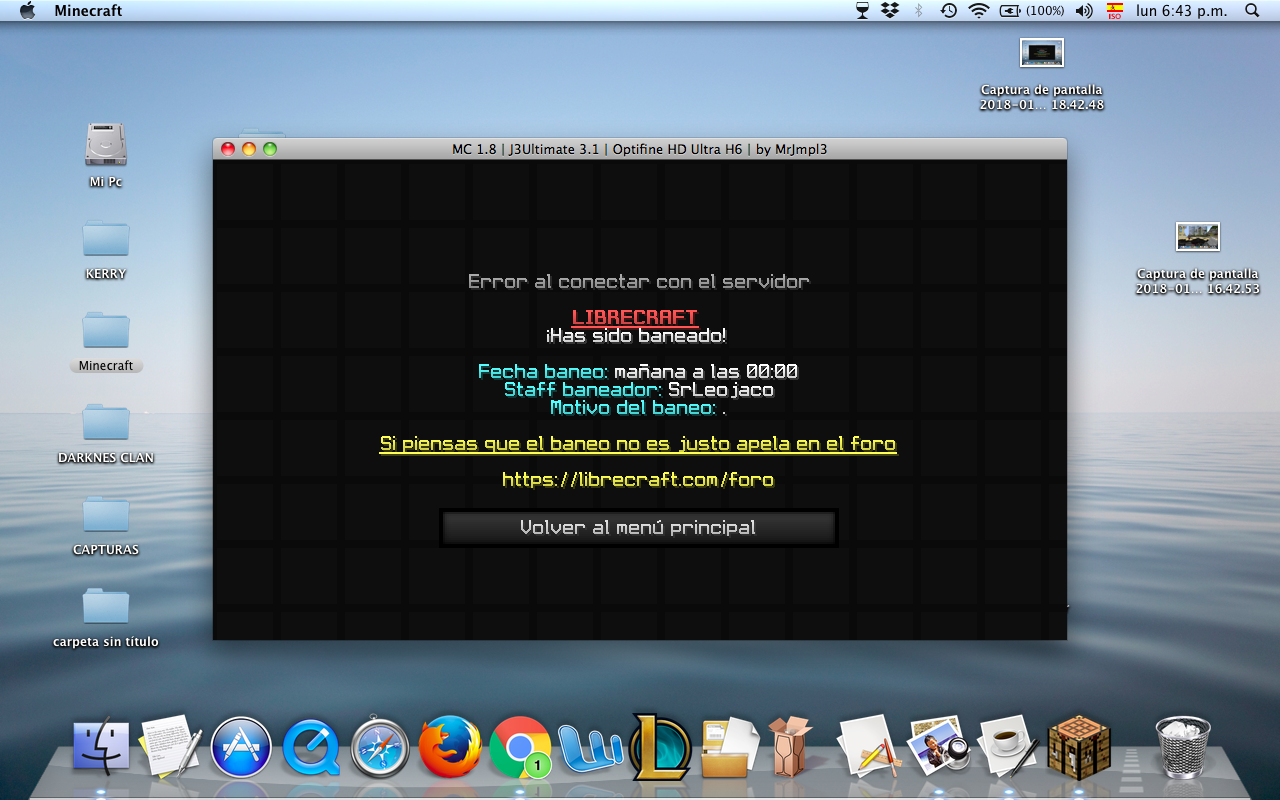Open Finder from the Dock

(x=102, y=748)
